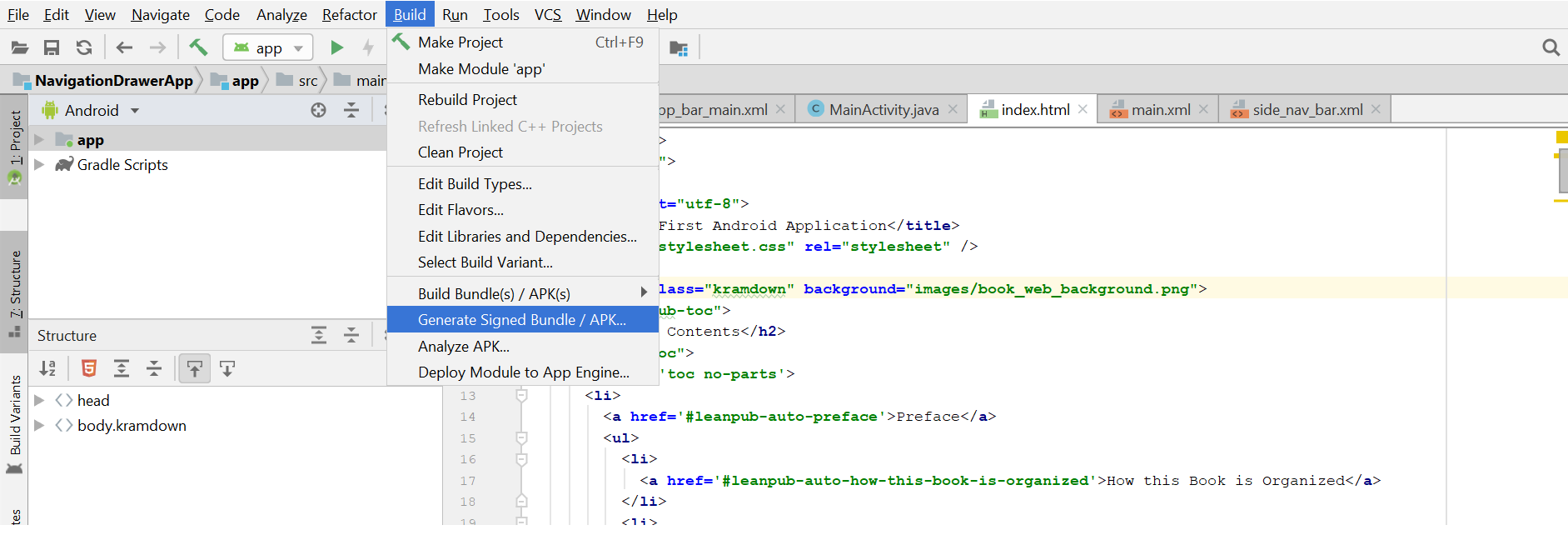
Task: Toggle the code fold marker on line 16
Action: click(521, 459)
